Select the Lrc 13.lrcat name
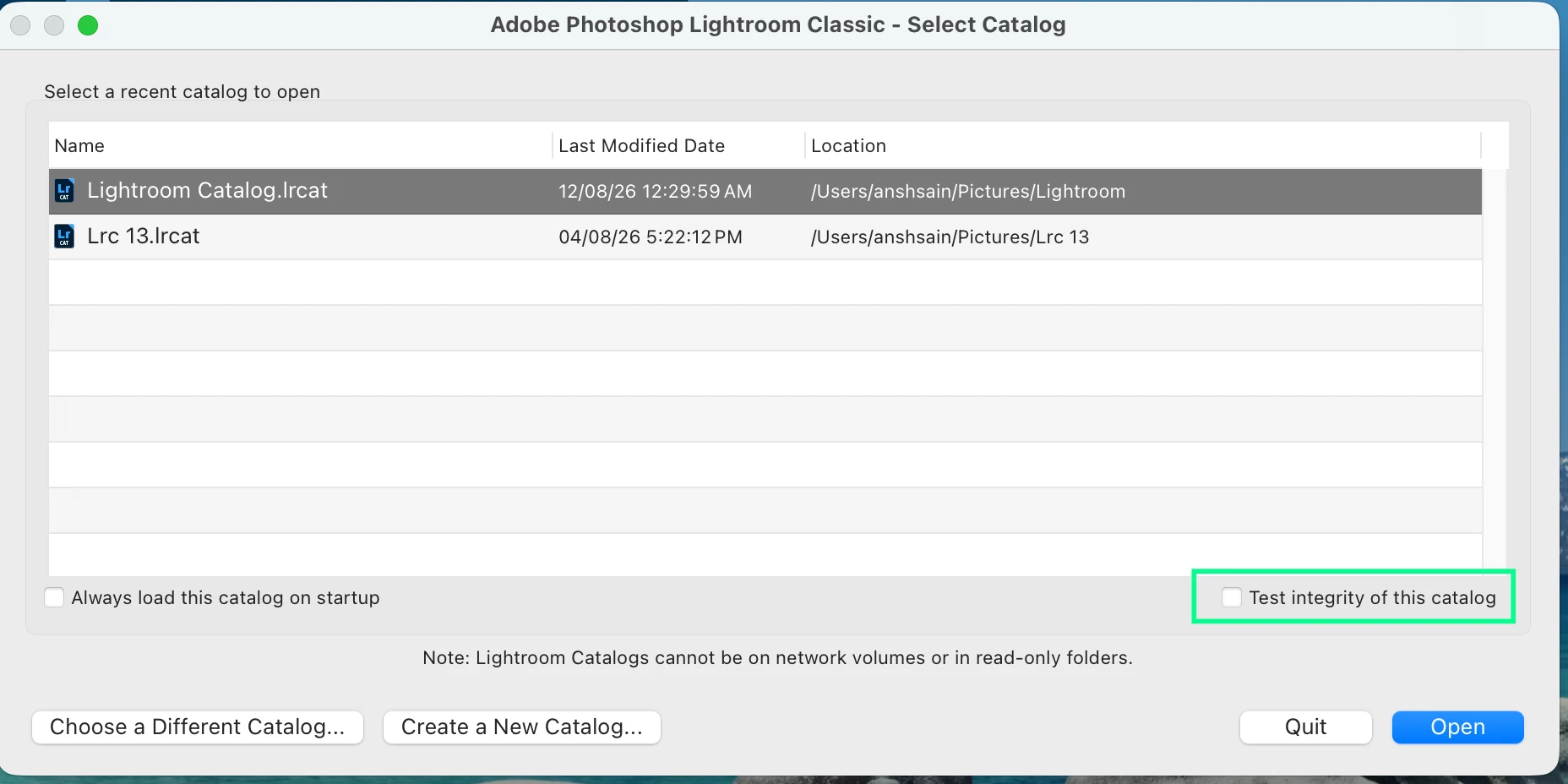Image resolution: width=1568 pixels, height=784 pixels. click(x=144, y=237)
